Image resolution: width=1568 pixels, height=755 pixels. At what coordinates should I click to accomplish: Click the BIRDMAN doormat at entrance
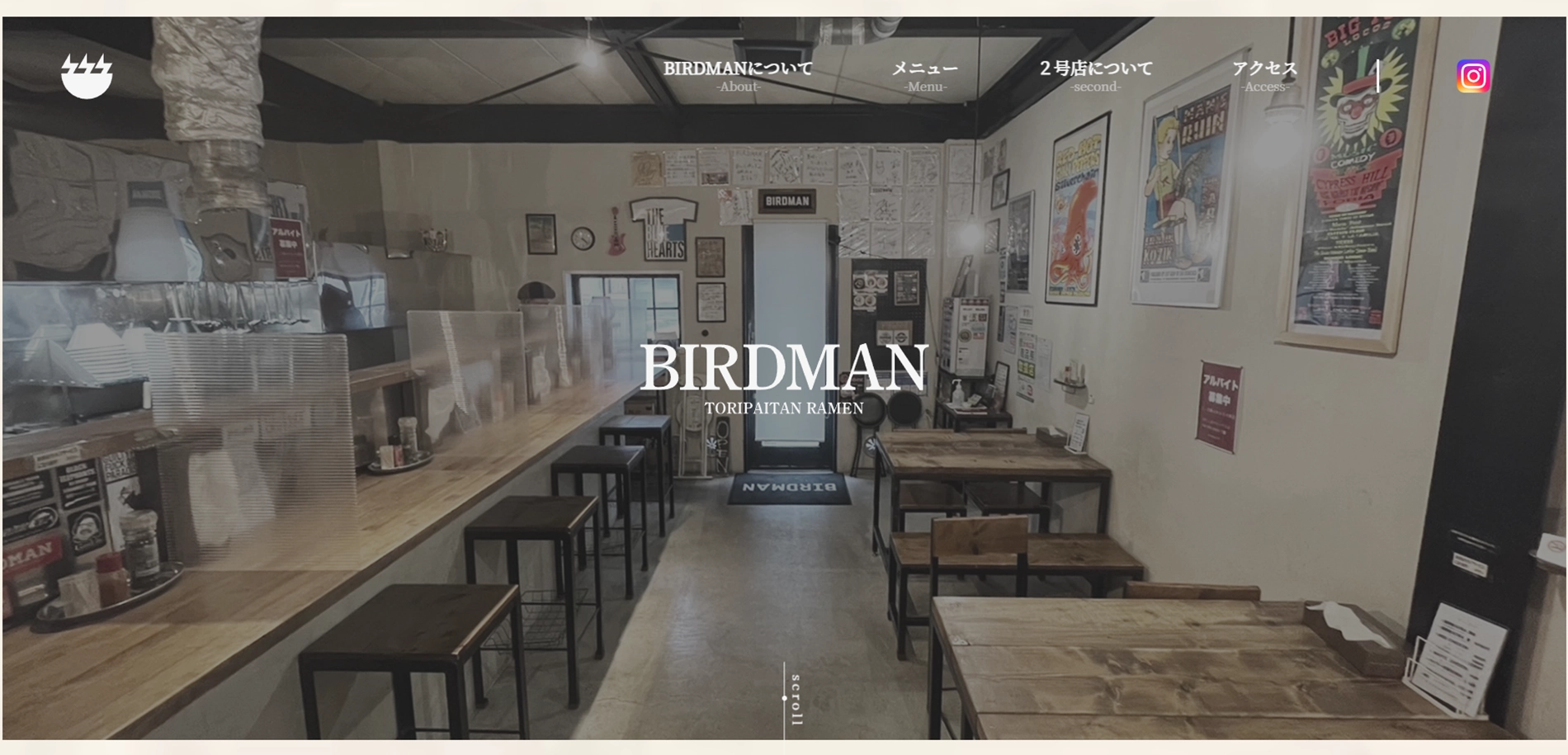tap(789, 488)
